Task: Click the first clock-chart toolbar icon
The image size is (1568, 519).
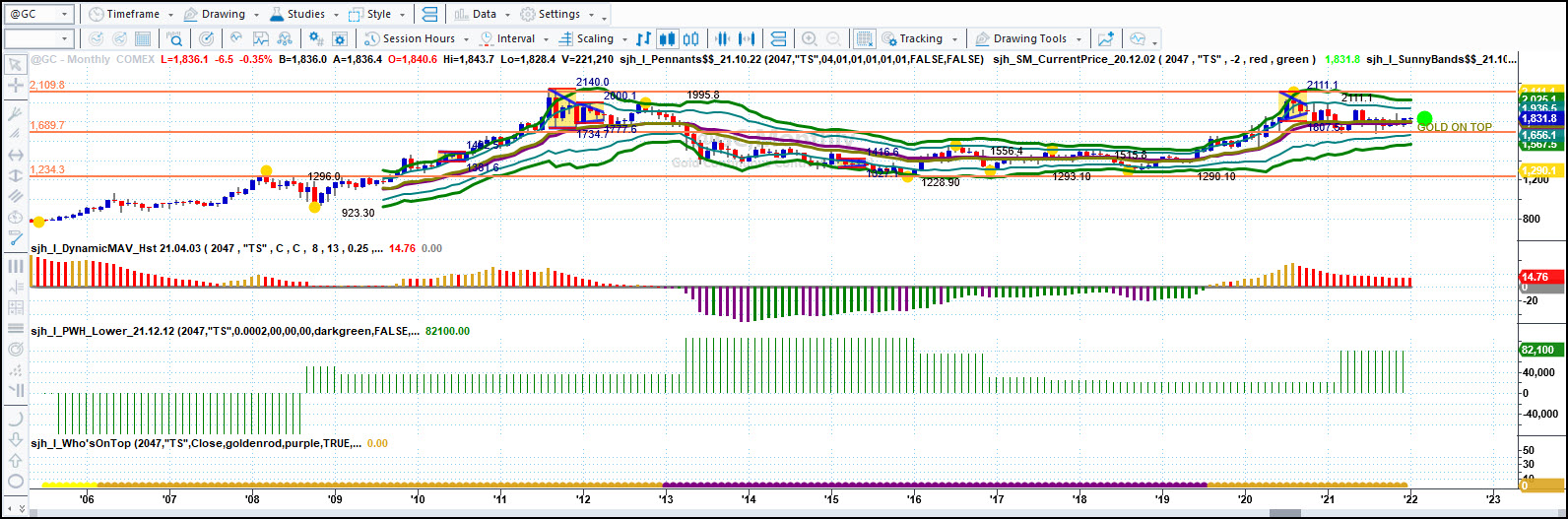Action: click(x=96, y=38)
